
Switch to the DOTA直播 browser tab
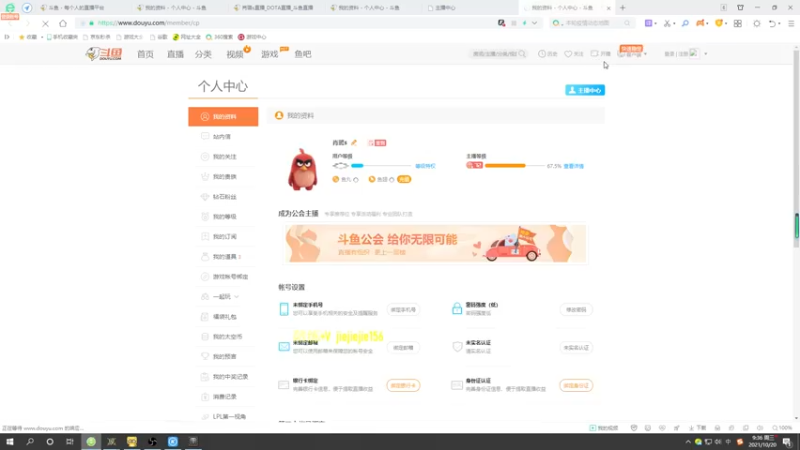[276, 8]
